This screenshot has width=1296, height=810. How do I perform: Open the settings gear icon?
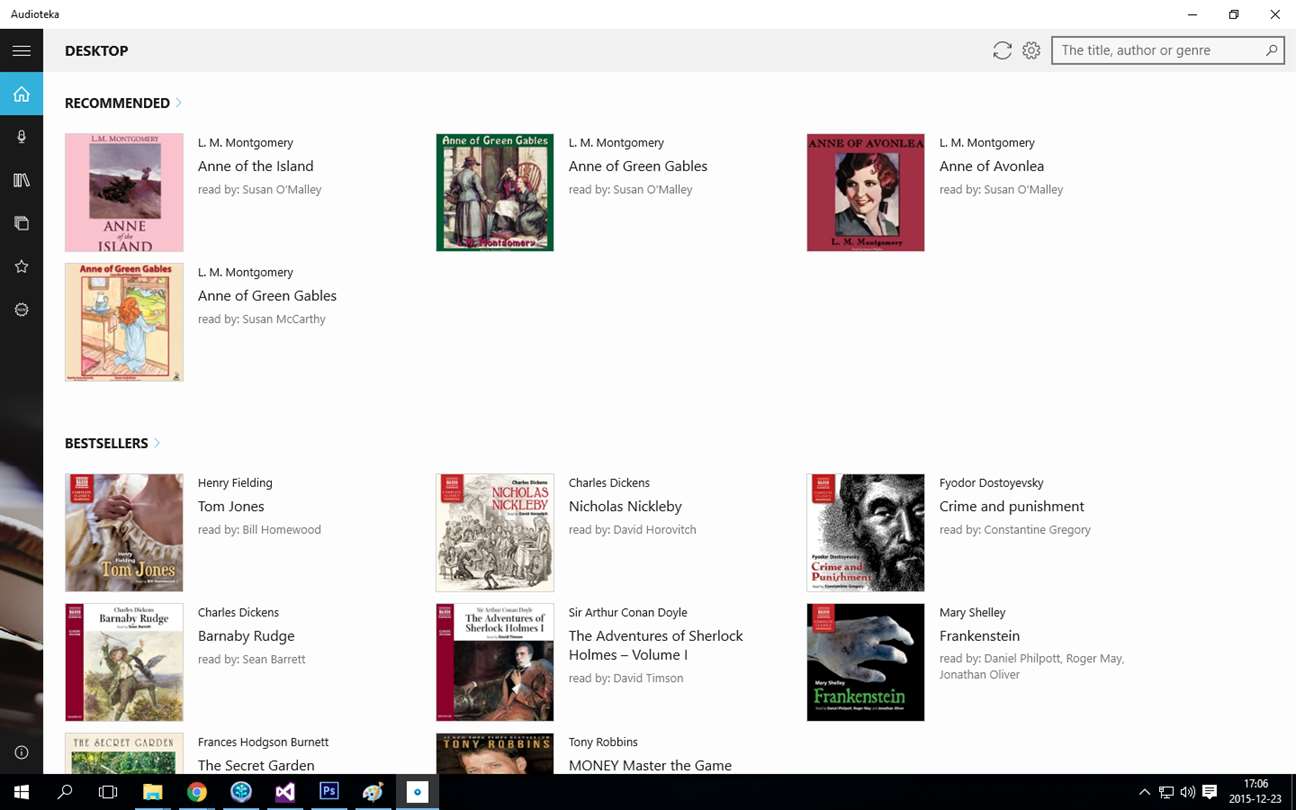click(x=1031, y=50)
